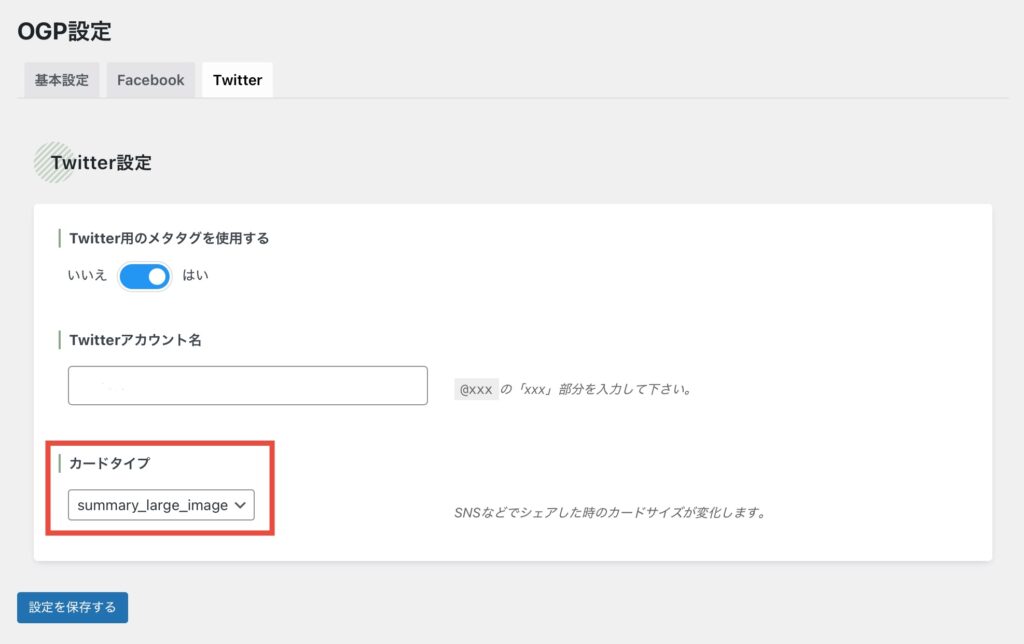Click the OGP設定 page title
Image resolution: width=1024 pixels, height=644 pixels.
[64, 31]
